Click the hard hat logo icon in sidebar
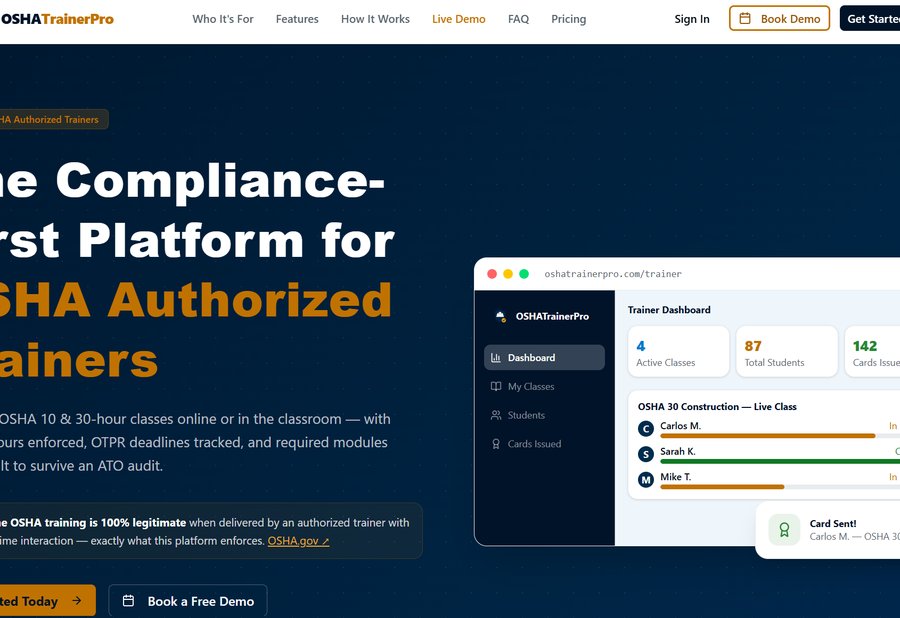The height and width of the screenshot is (618, 900). tap(501, 316)
